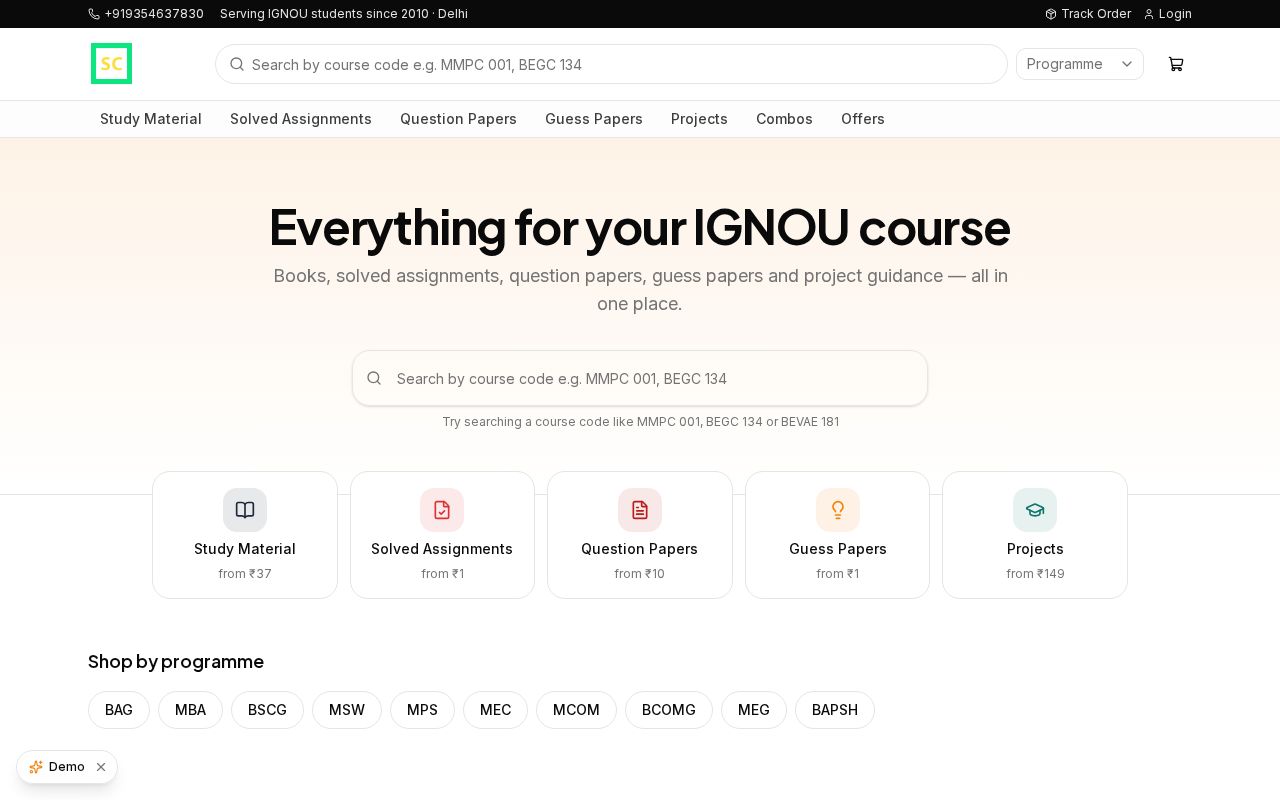This screenshot has height=800, width=1280.
Task: Select the BAG programme chip
Action: point(119,710)
